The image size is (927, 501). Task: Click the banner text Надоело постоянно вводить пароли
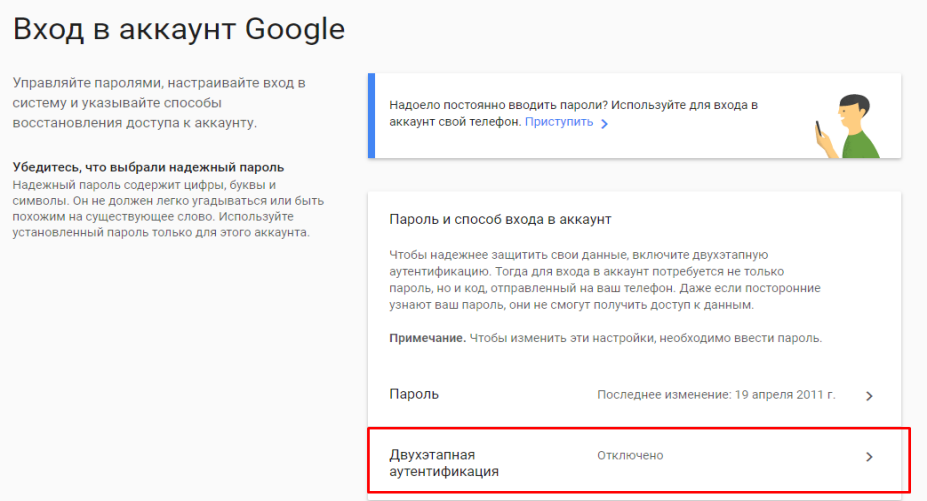pyautogui.click(x=573, y=104)
